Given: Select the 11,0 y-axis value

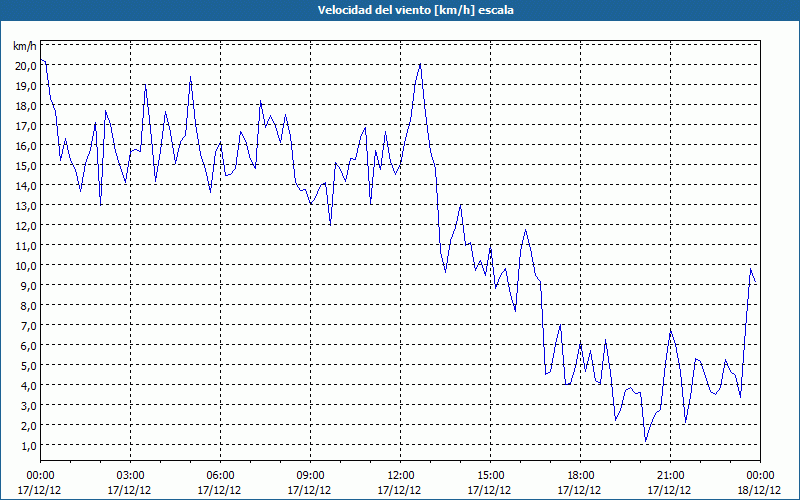Looking at the screenshot, I should pyautogui.click(x=25, y=245).
